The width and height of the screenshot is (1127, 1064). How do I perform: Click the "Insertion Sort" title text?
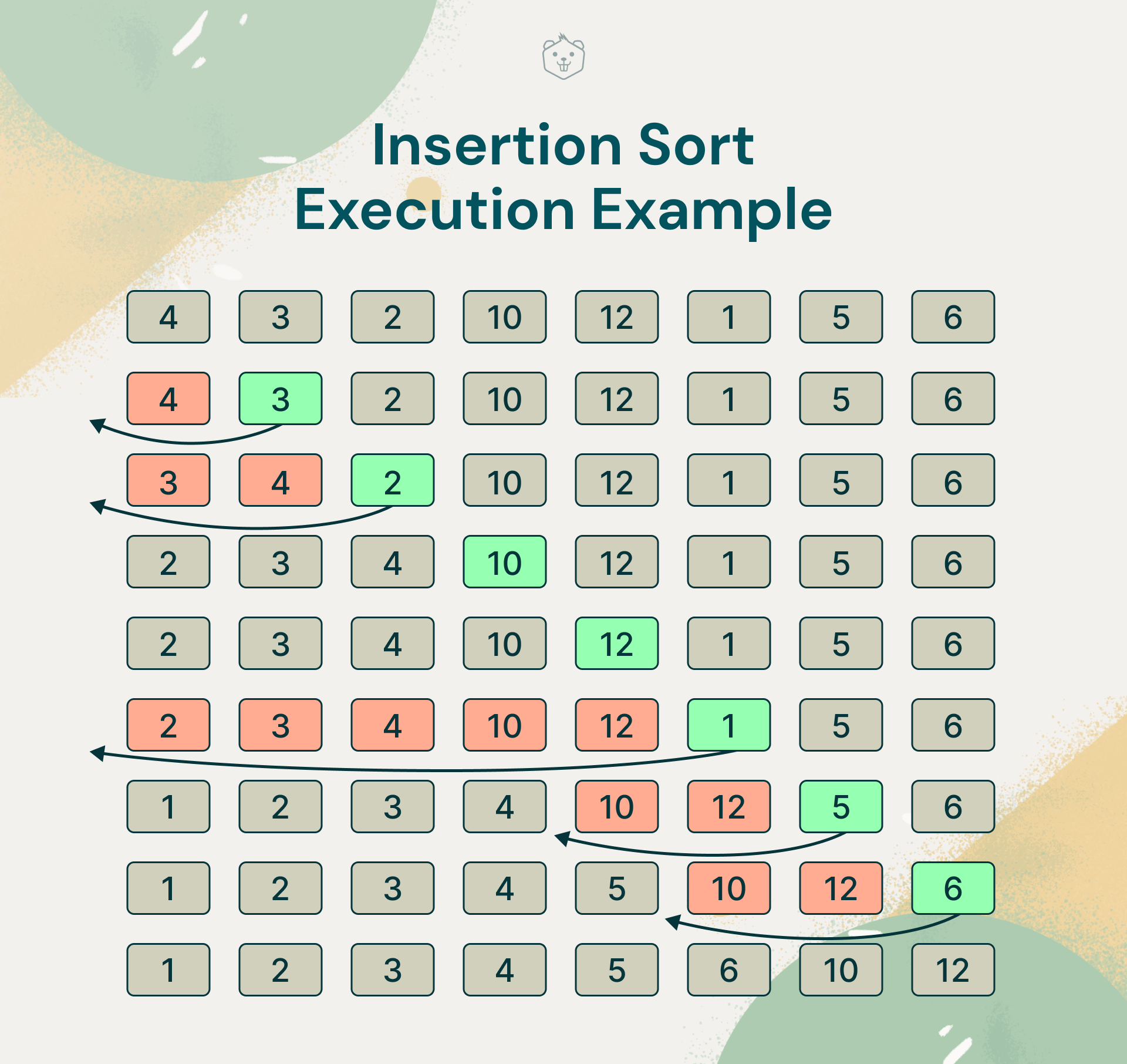(563, 146)
